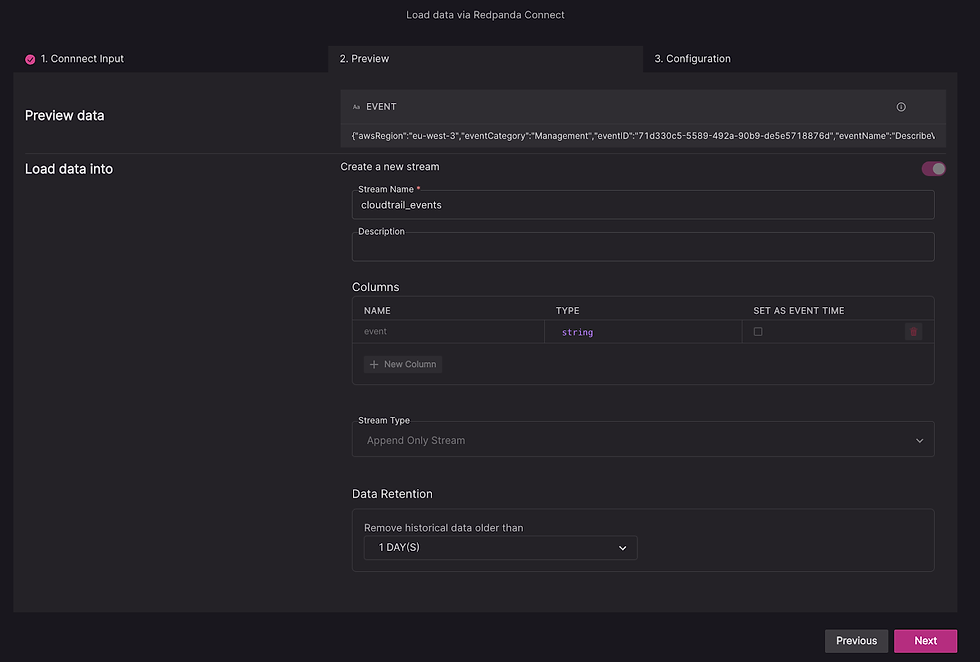Click the event column name cell
This screenshot has width=980, height=662.
448,332
